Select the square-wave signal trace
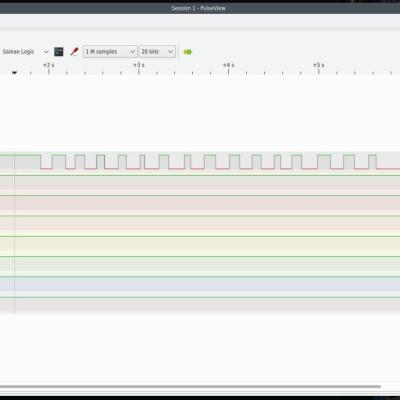 (x=200, y=162)
